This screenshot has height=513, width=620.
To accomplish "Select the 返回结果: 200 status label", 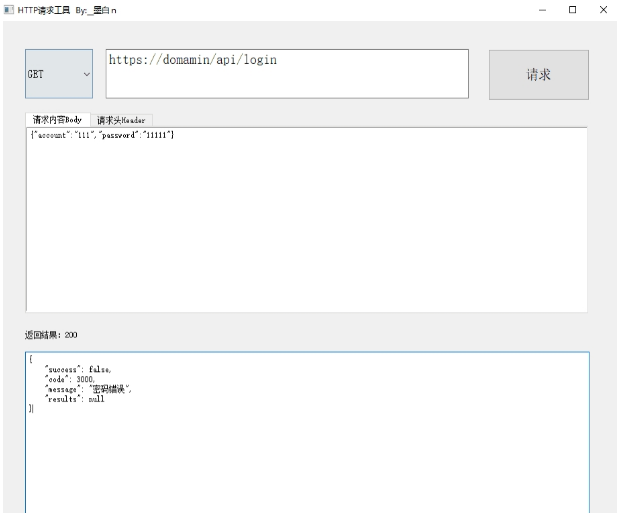I will [51, 335].
